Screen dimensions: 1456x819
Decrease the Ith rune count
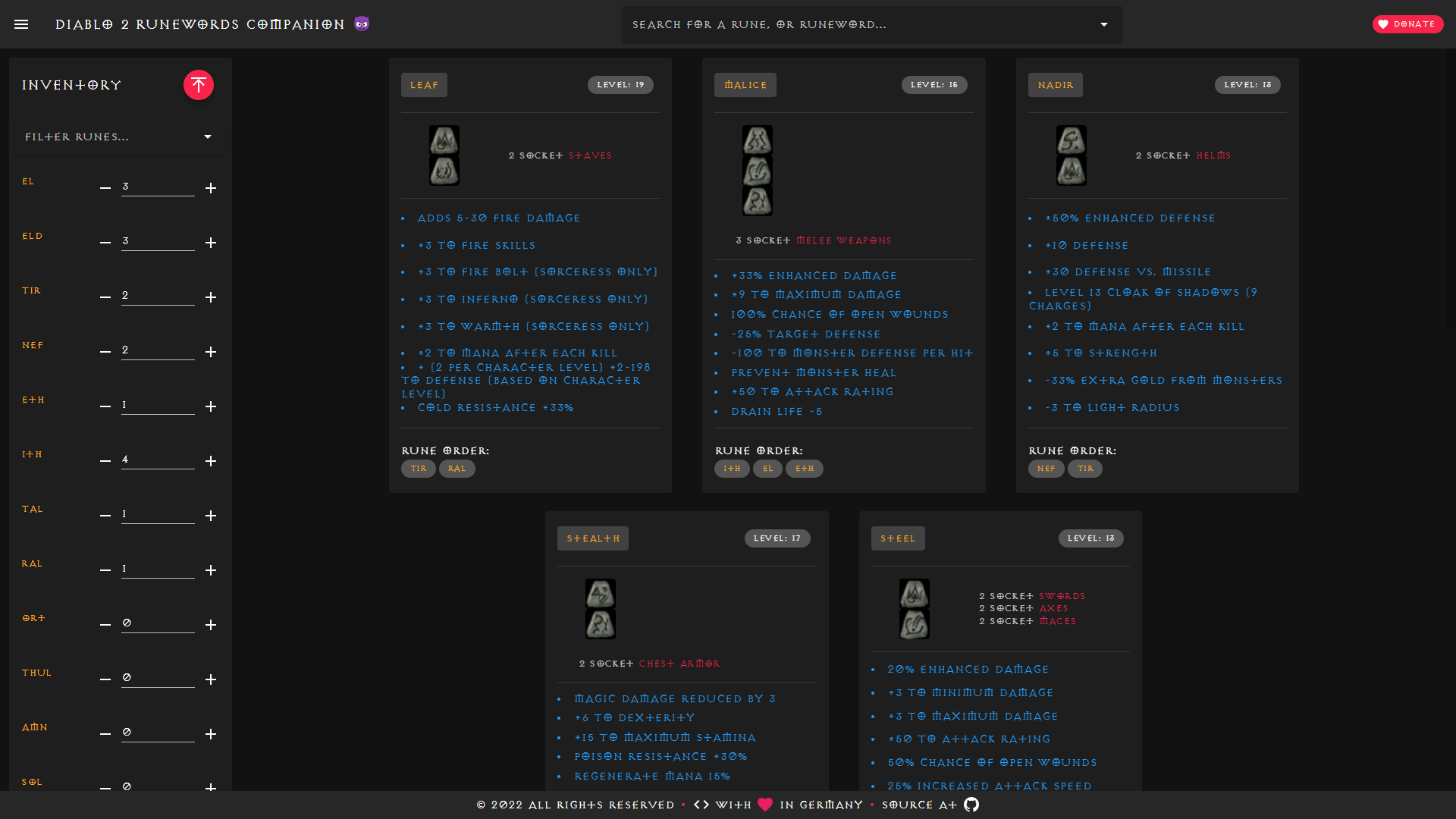[105, 461]
